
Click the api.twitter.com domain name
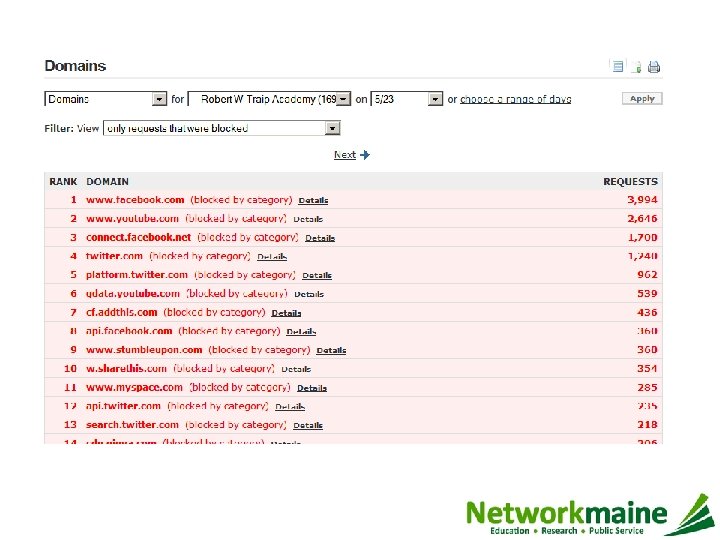coord(124,406)
